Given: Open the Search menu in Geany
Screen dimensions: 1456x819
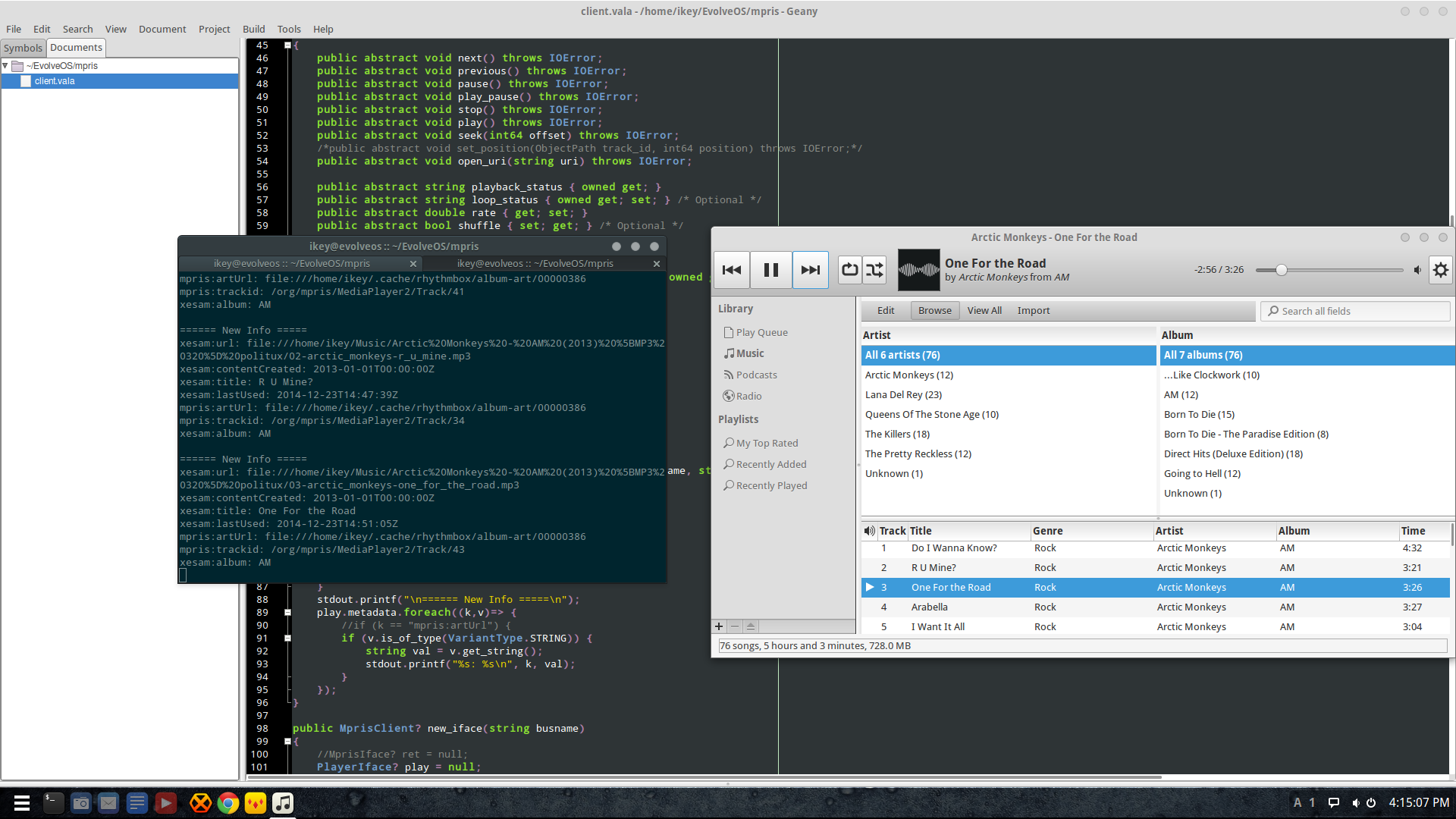Looking at the screenshot, I should (77, 29).
